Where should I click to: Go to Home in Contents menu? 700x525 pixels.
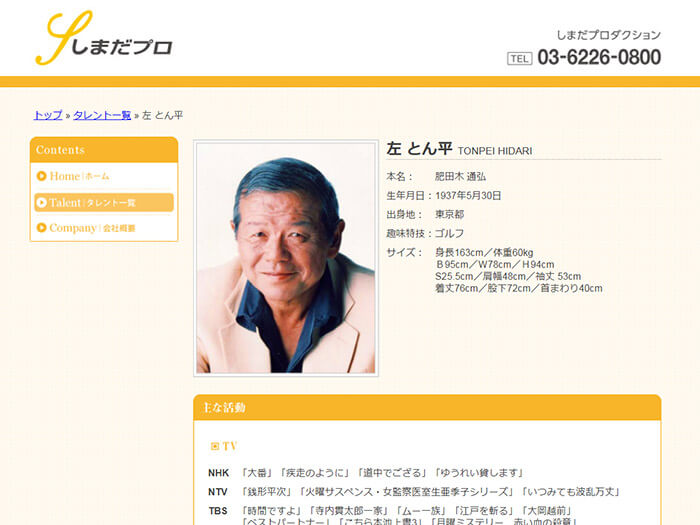tap(104, 176)
